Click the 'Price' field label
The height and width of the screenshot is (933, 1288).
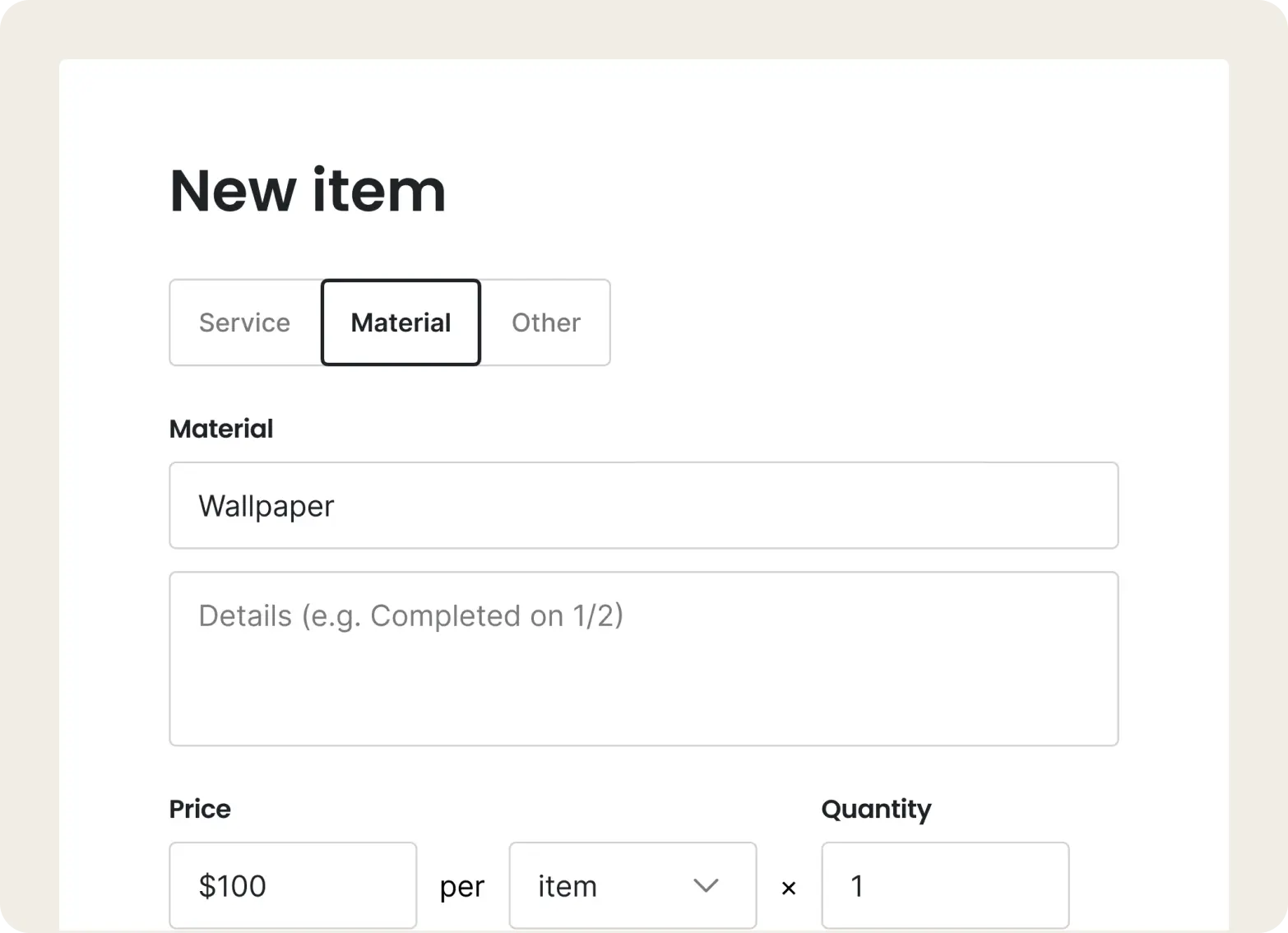[x=200, y=809]
